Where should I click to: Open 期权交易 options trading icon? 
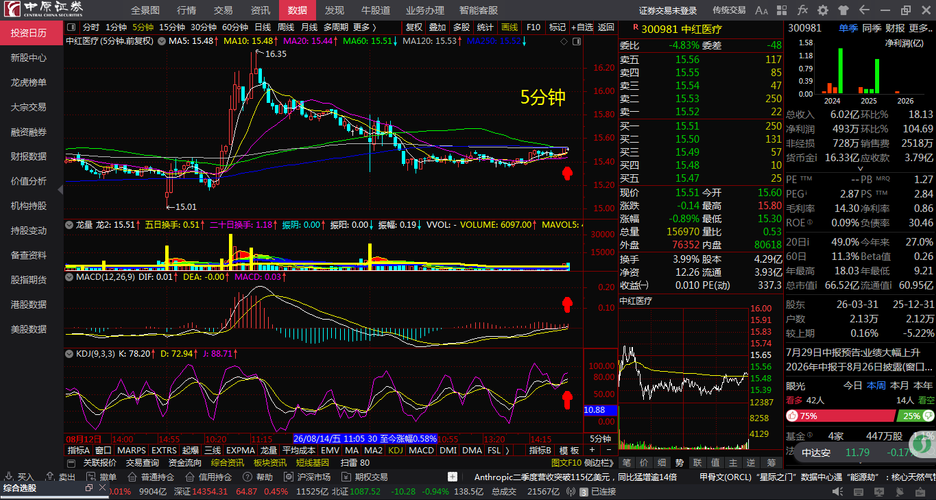[346, 477]
